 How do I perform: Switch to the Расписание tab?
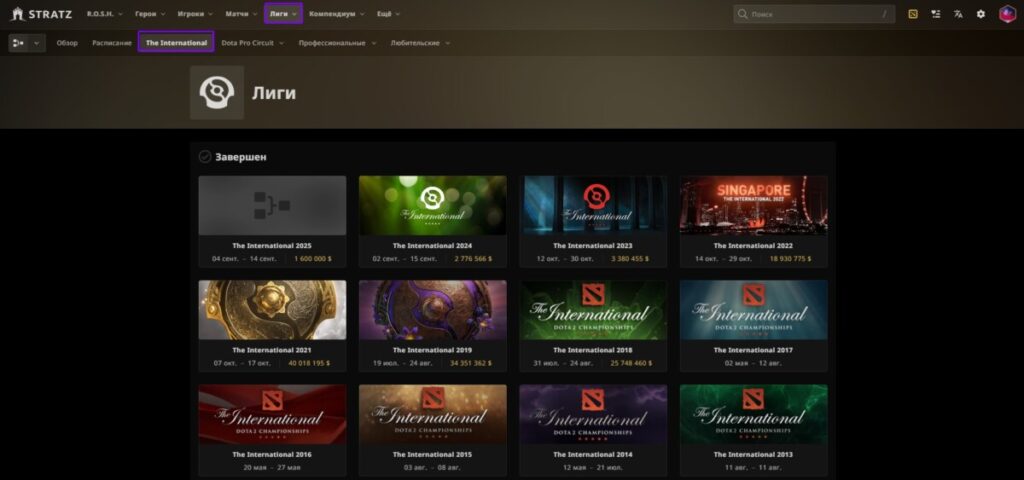pyautogui.click(x=112, y=43)
